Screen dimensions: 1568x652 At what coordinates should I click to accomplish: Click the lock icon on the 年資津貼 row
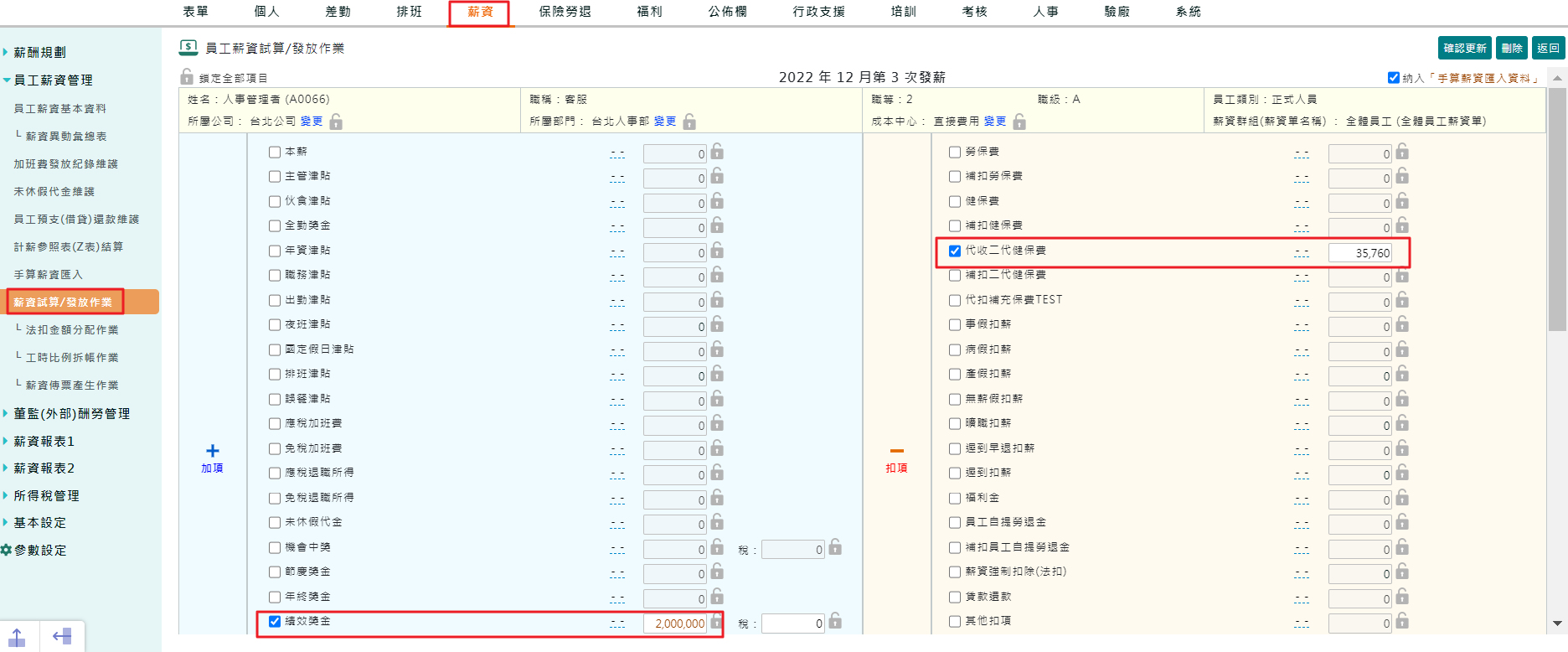click(x=717, y=251)
